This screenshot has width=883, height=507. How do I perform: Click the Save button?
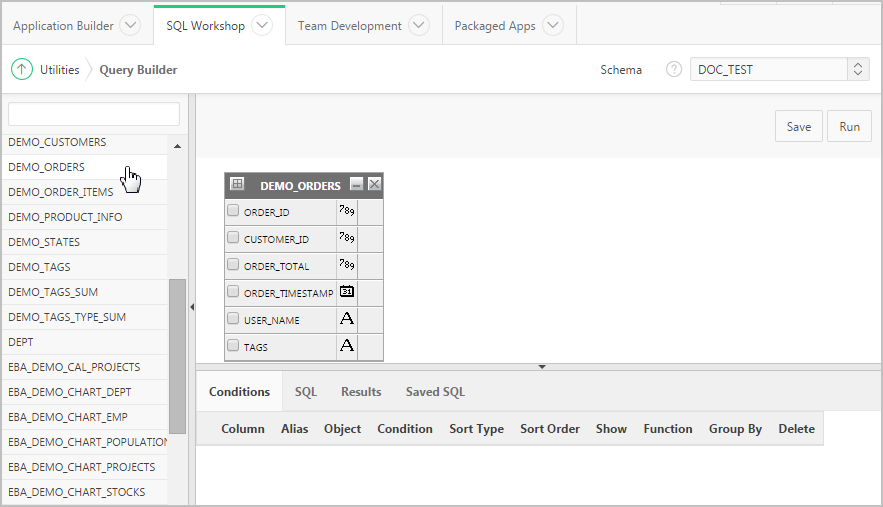pos(798,127)
